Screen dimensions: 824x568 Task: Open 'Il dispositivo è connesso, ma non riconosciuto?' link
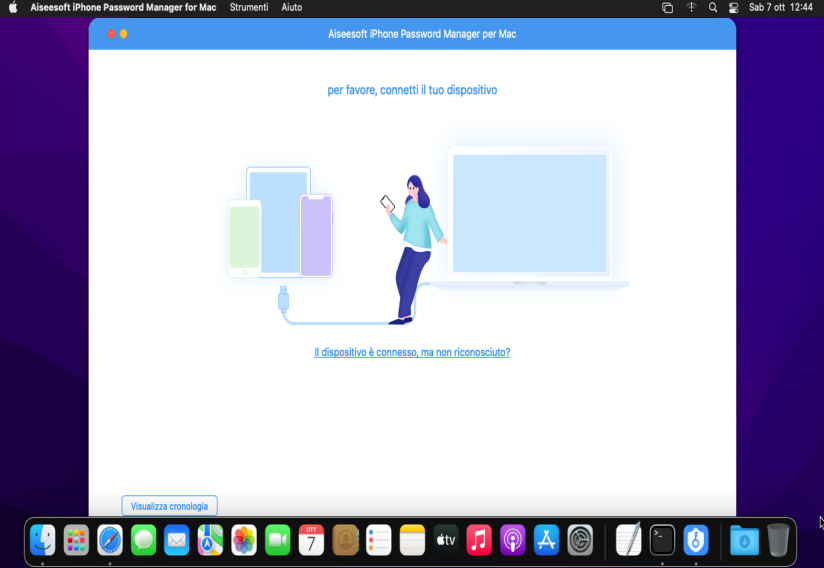click(x=412, y=352)
